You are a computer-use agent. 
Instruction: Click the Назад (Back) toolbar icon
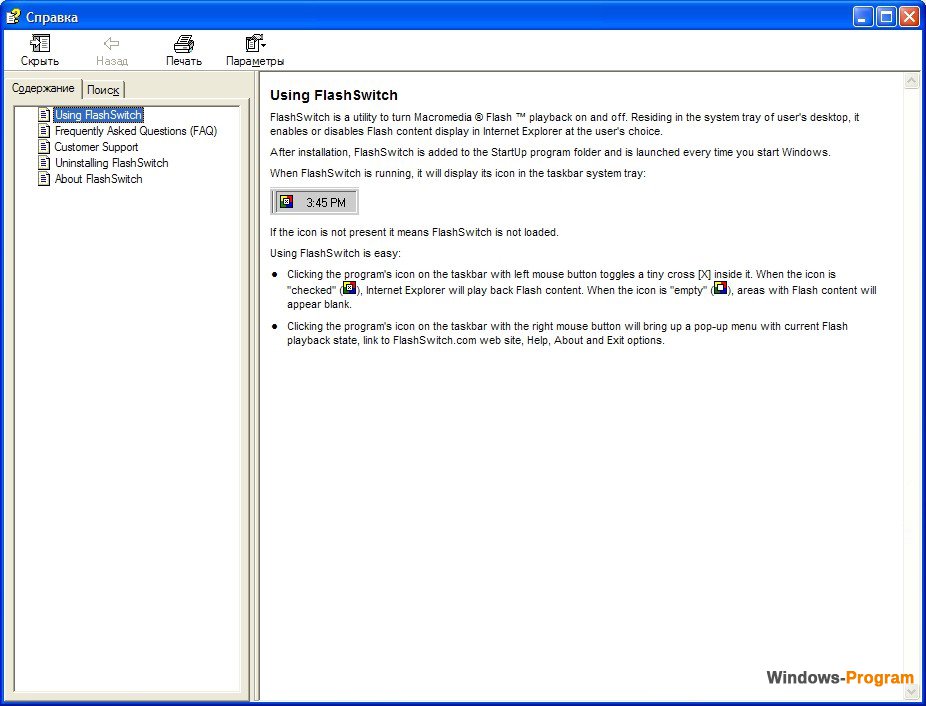pos(111,44)
